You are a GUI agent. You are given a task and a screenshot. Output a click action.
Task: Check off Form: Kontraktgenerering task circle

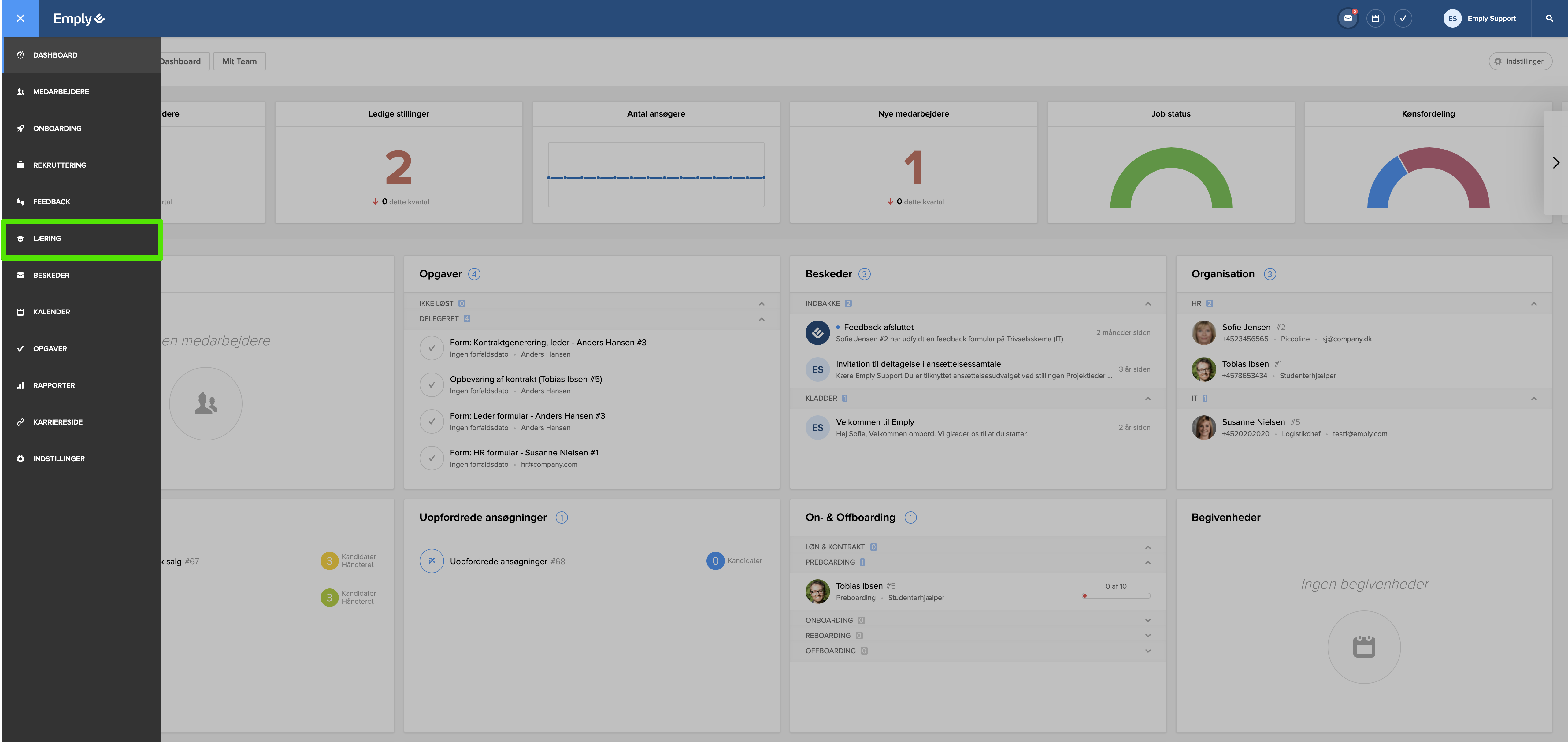tap(432, 348)
